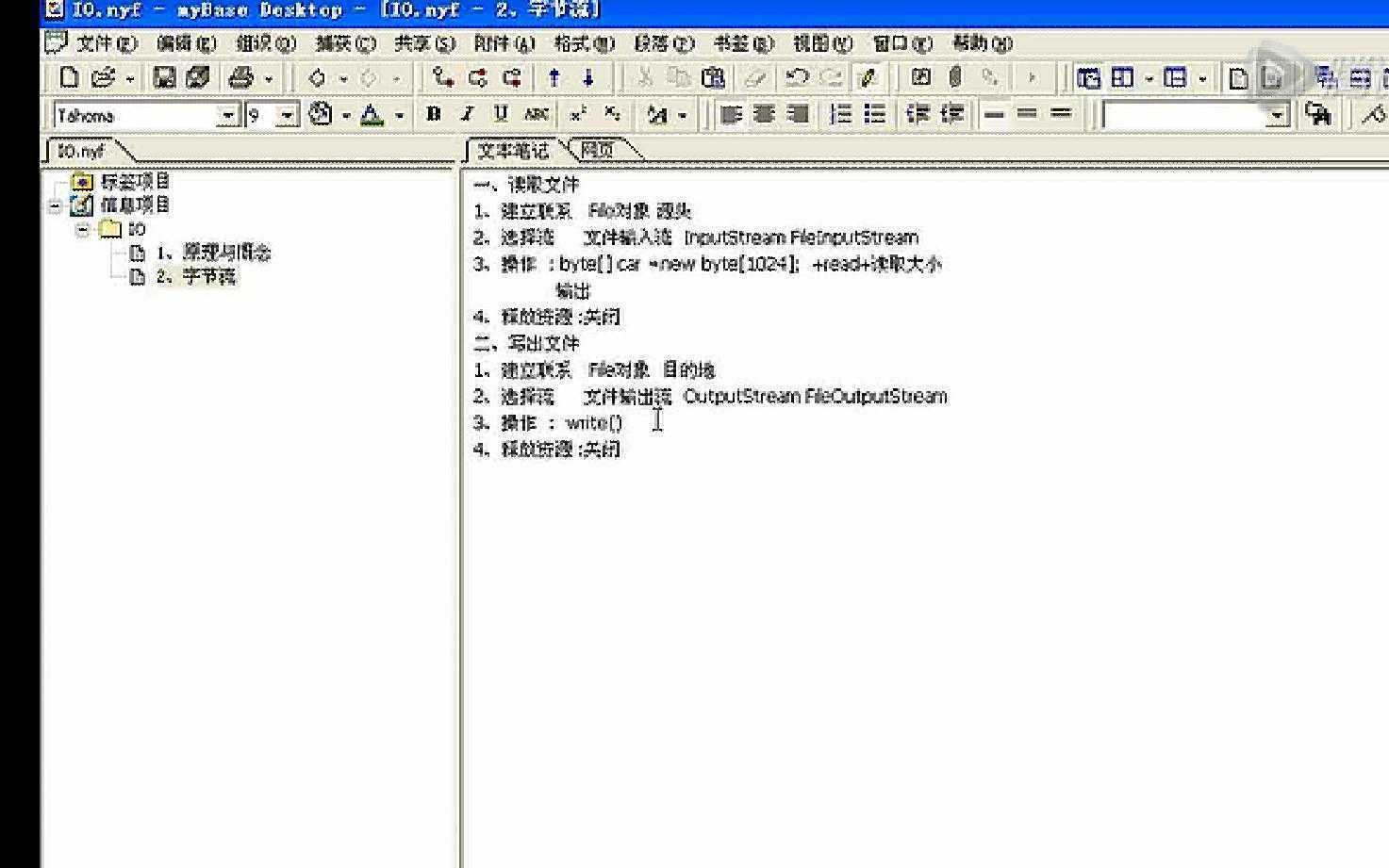This screenshot has height=868, width=1389.
Task: Click the highlighted pencil edit icon
Action: click(868, 77)
